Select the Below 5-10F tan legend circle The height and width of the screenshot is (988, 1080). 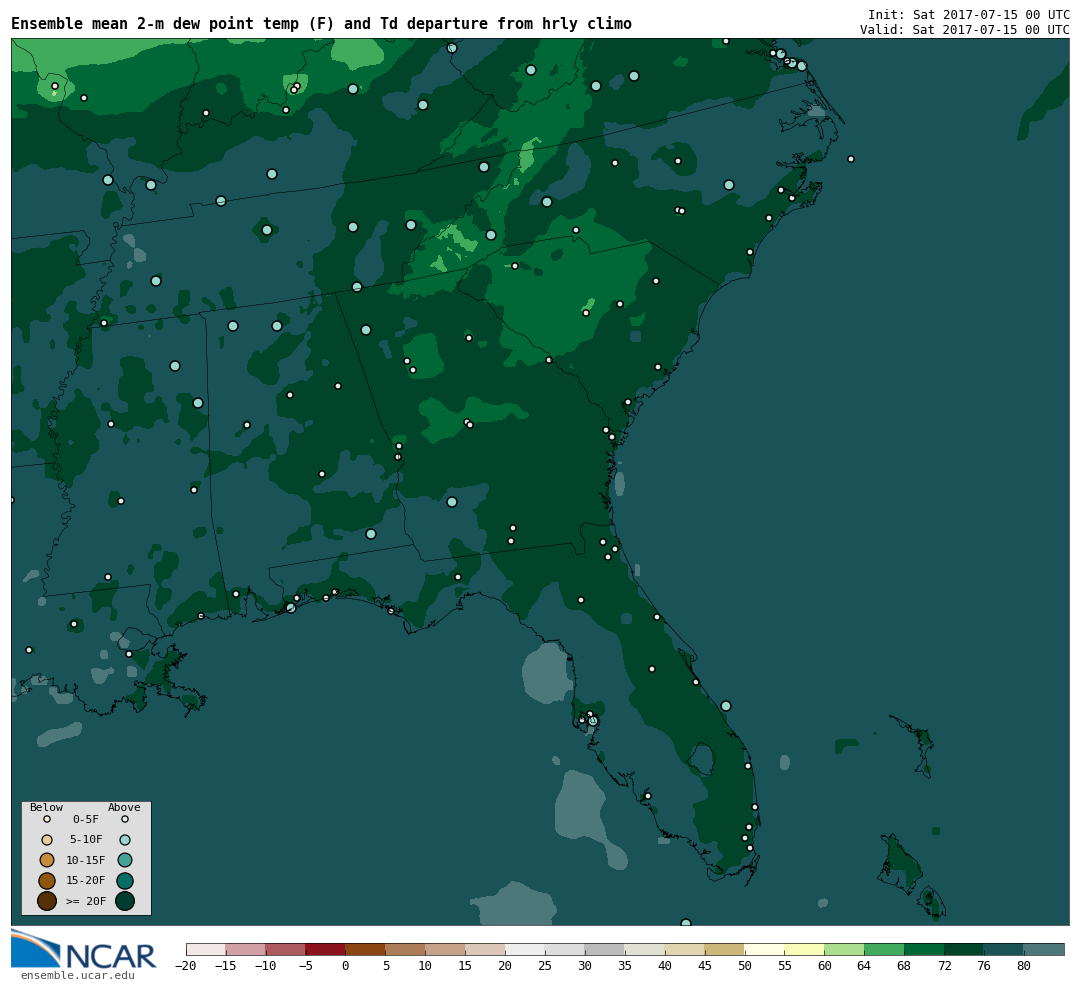[47, 840]
